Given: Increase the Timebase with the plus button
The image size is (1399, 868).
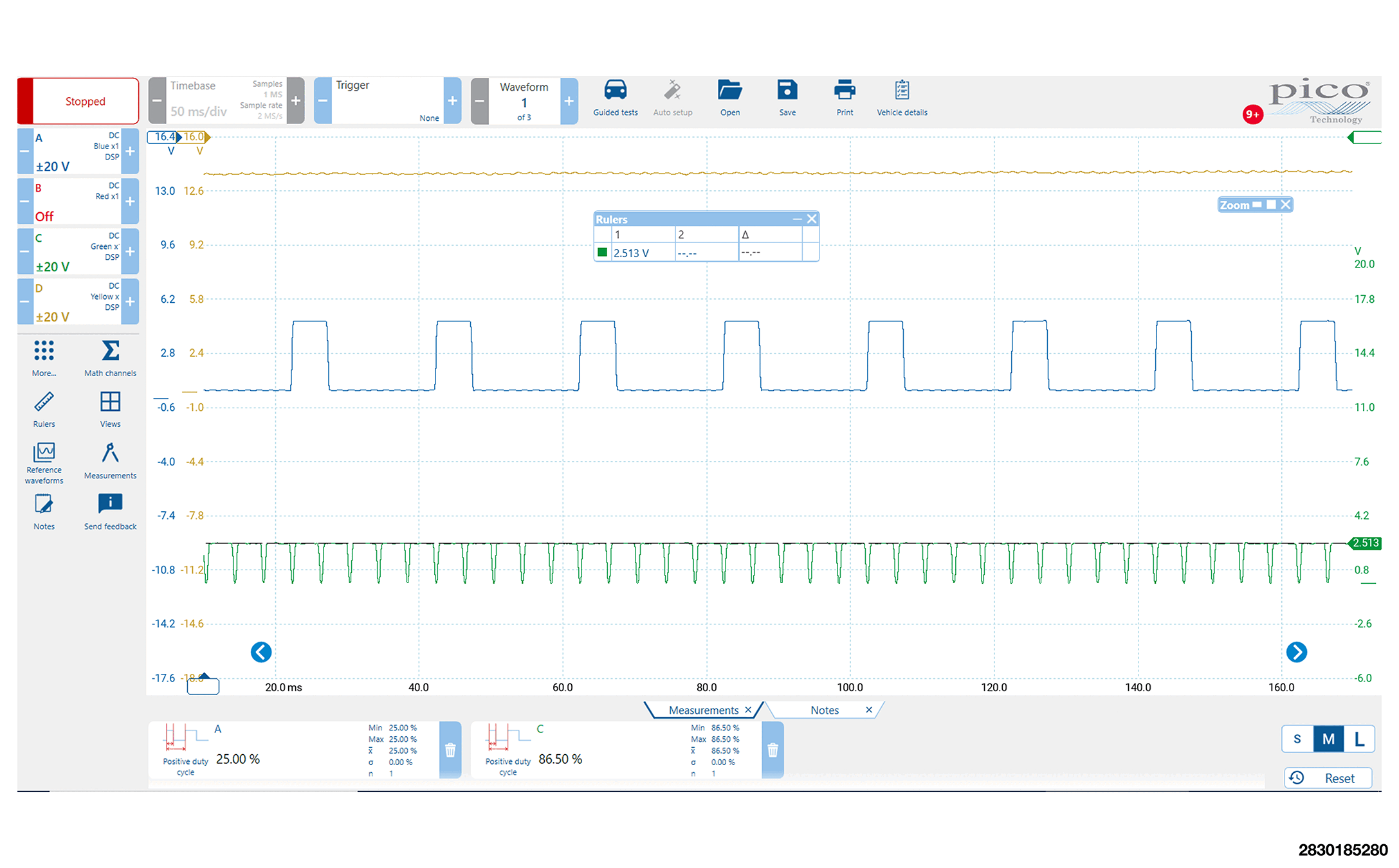Looking at the screenshot, I should point(296,100).
